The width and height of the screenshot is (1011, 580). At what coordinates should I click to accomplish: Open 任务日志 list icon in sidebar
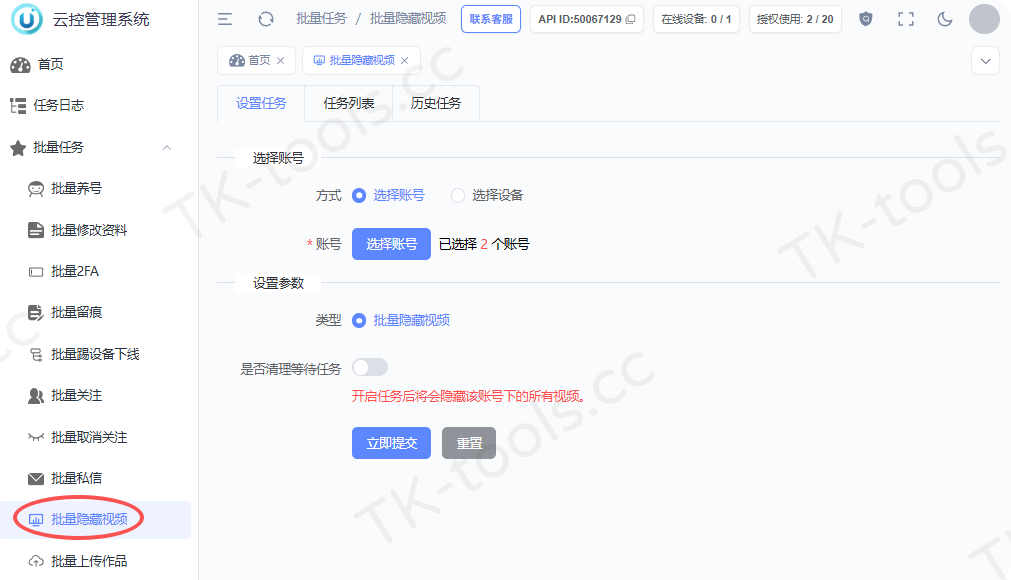tap(18, 105)
